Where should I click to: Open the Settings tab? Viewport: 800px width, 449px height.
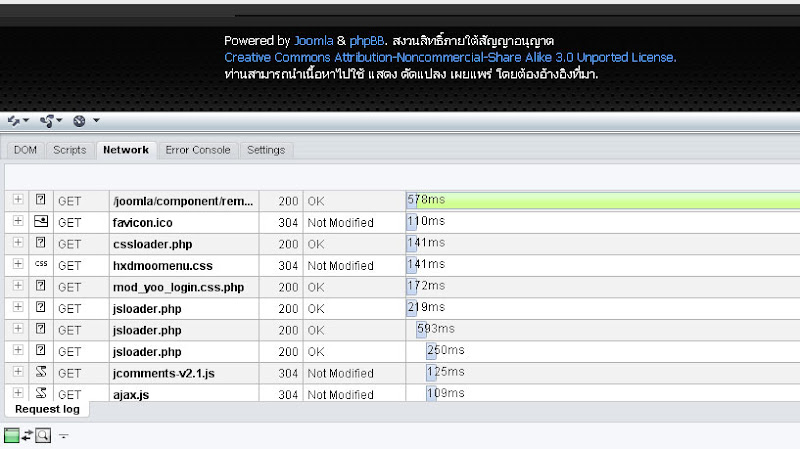(266, 150)
